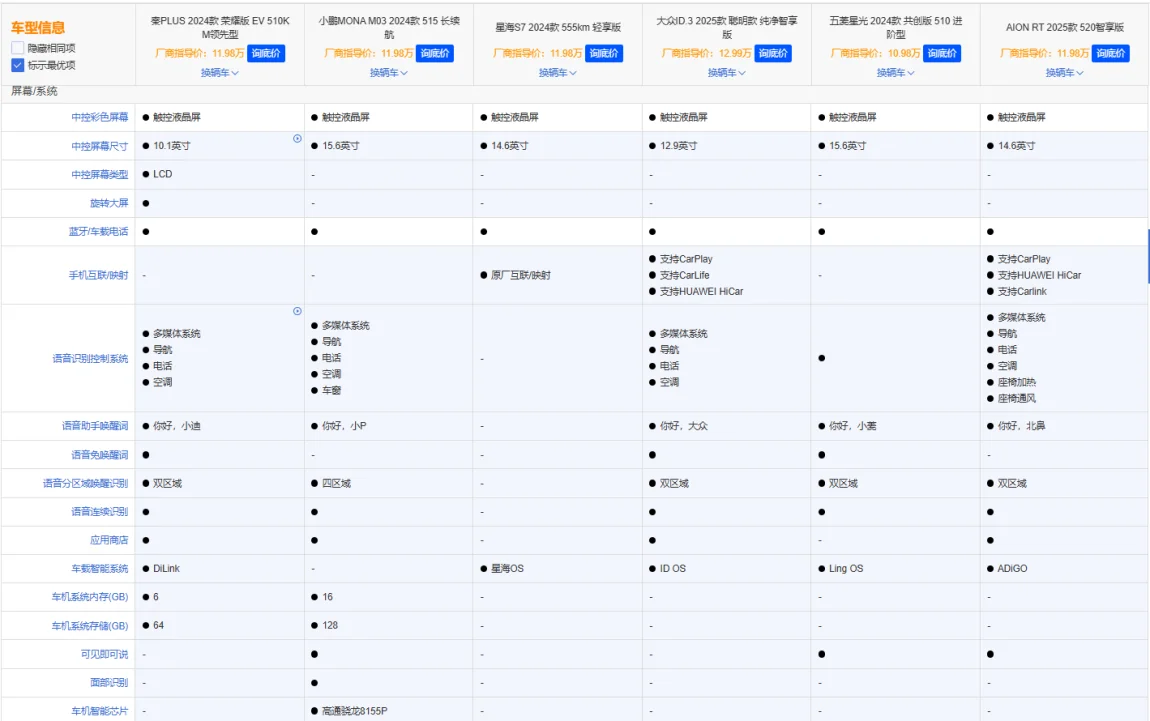1150x721 pixels.
Task: Click the 应用商店 parameter label
Action: click(109, 541)
